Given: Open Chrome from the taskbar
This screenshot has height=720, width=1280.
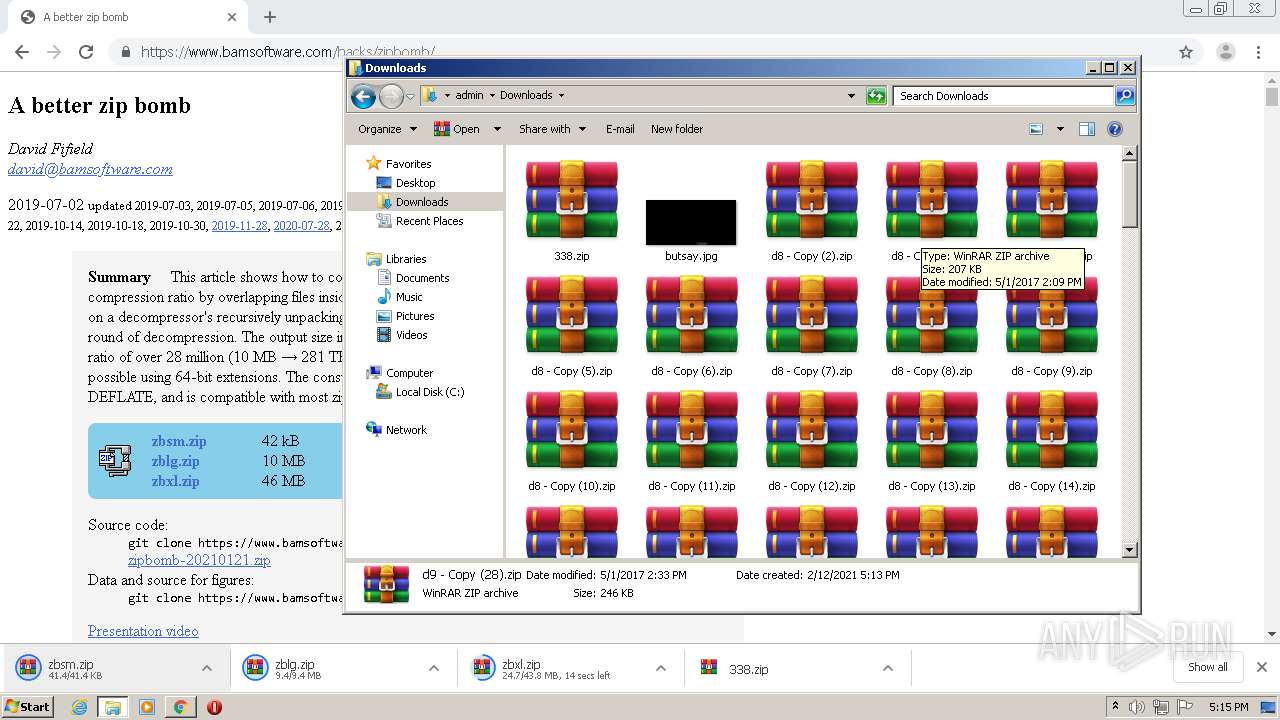Looking at the screenshot, I should click(x=180, y=707).
